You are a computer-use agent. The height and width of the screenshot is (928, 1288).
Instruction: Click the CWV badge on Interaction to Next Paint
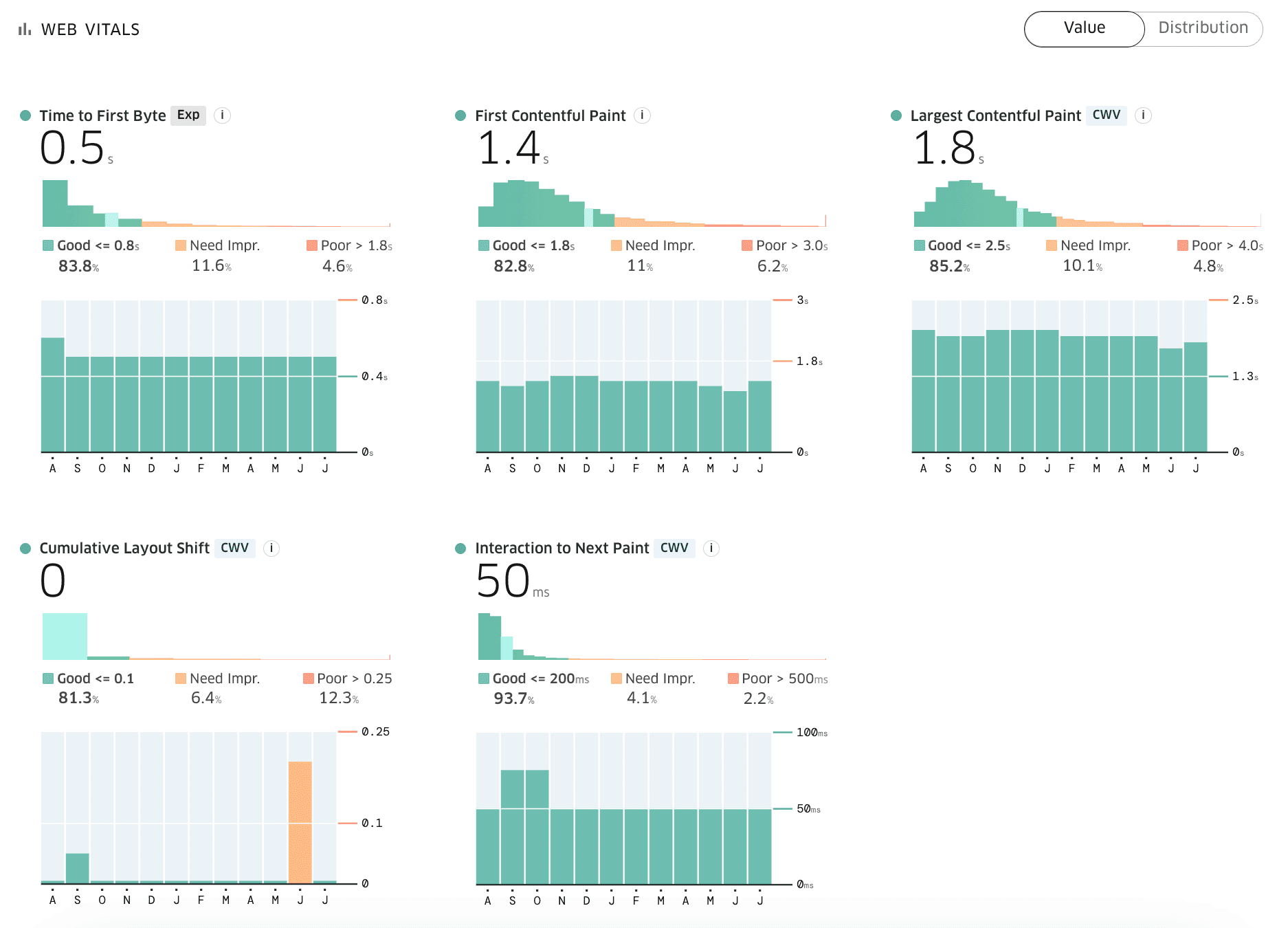click(674, 549)
